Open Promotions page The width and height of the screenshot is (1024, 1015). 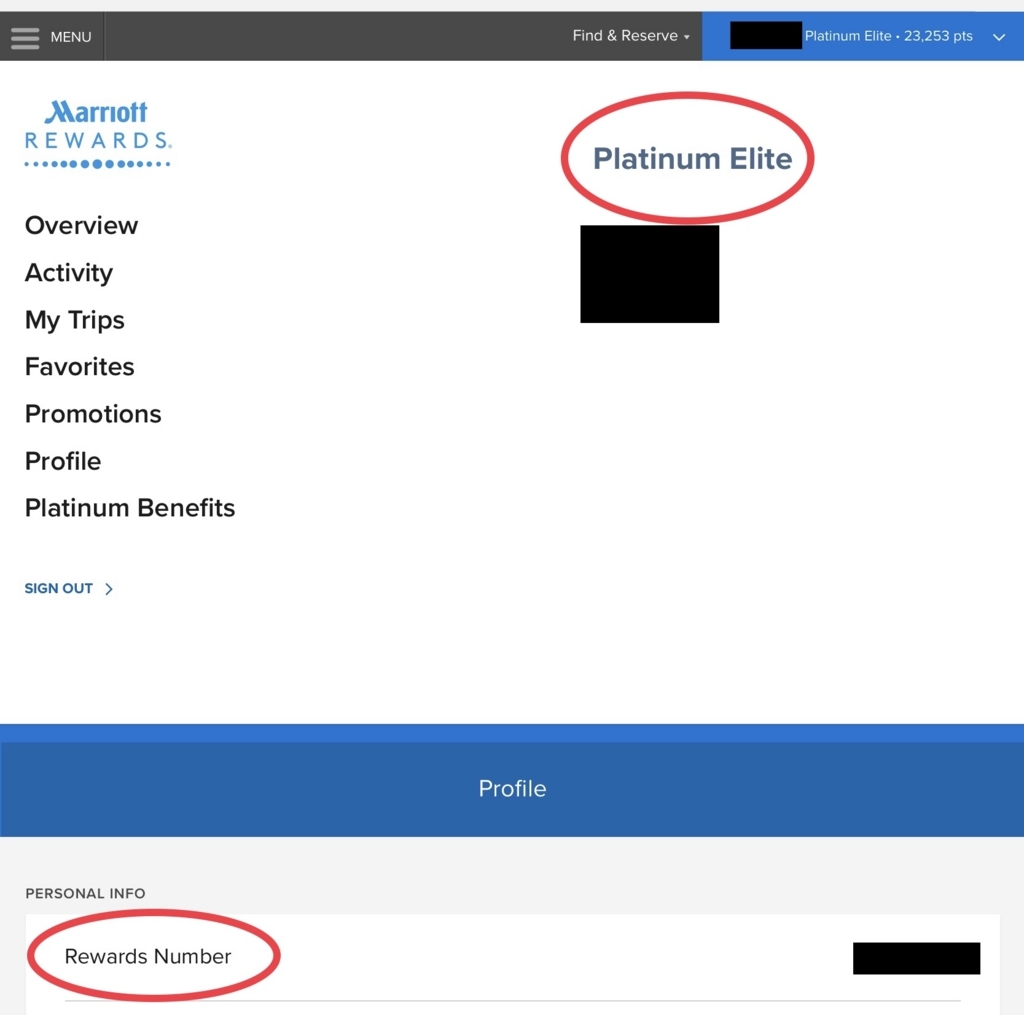[x=93, y=413]
